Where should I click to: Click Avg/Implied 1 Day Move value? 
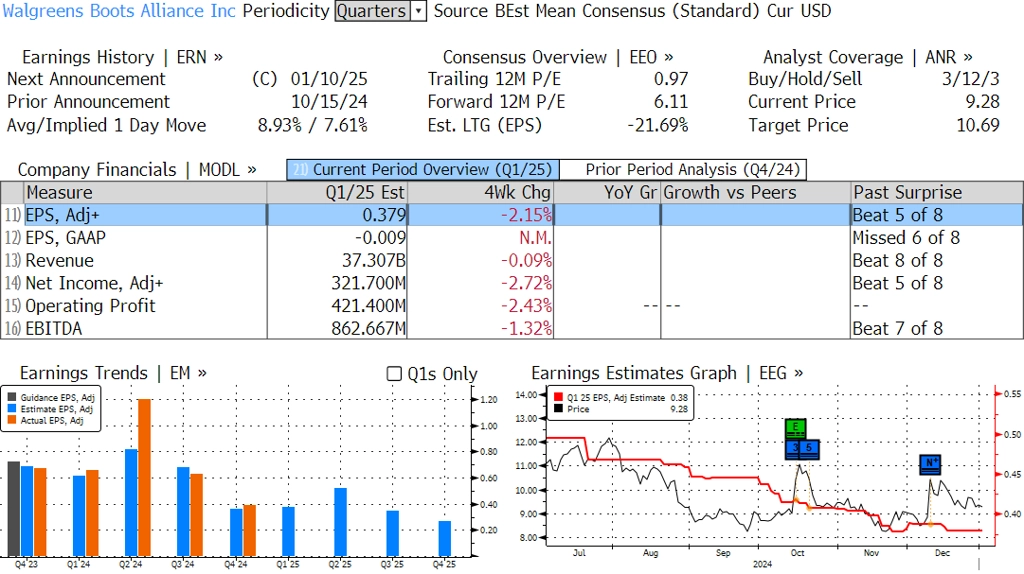(312, 125)
